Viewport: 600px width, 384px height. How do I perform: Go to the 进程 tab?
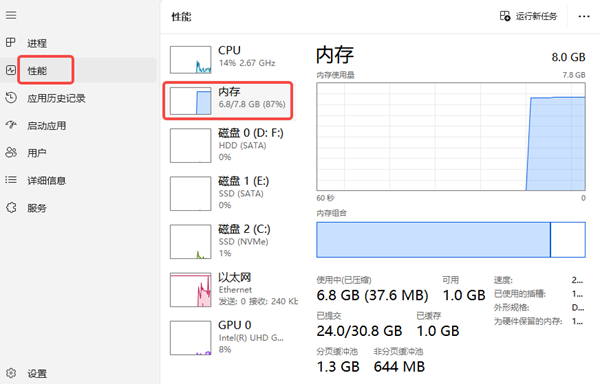pyautogui.click(x=37, y=43)
